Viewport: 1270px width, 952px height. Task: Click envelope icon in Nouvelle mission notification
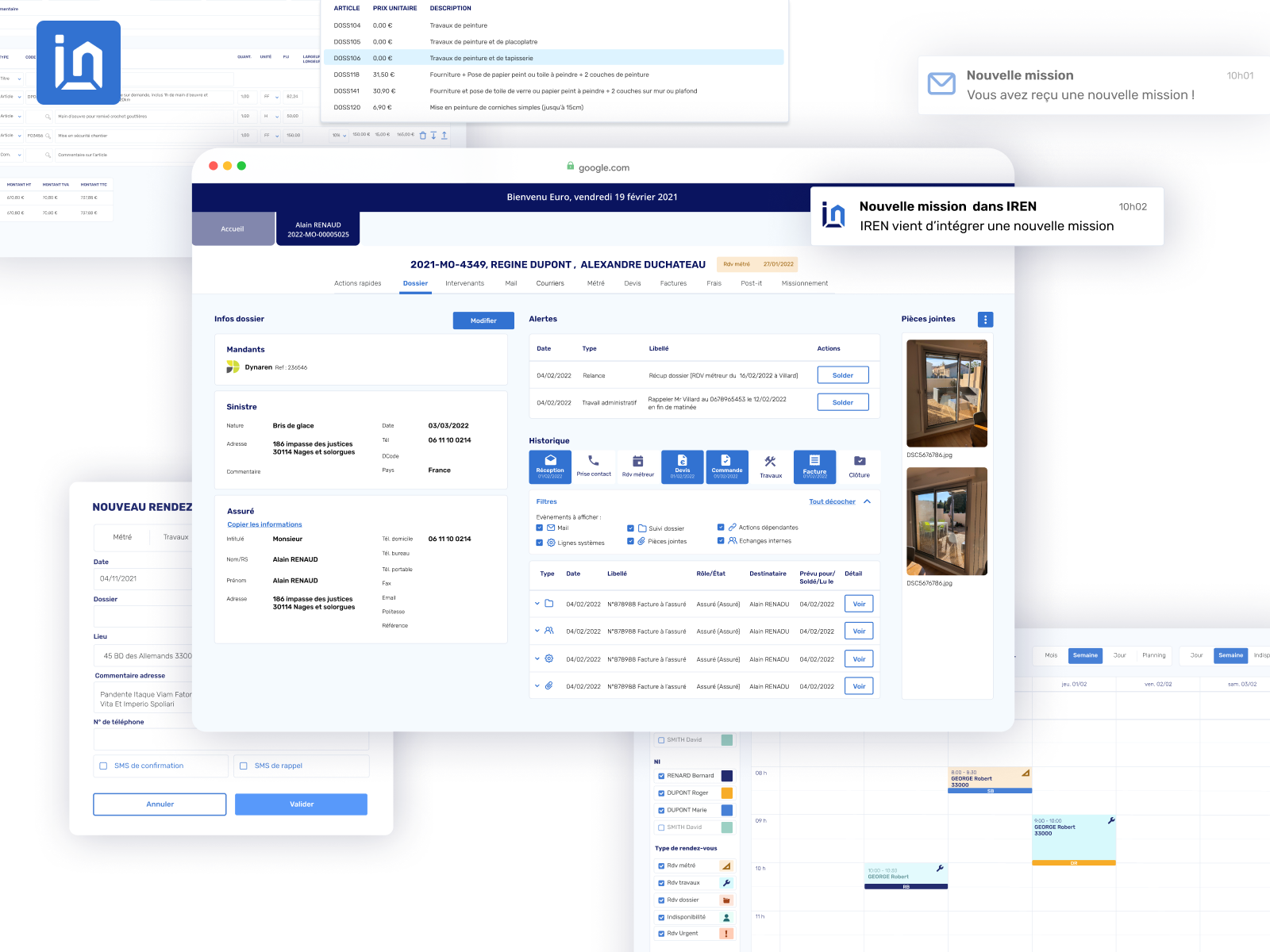941,83
